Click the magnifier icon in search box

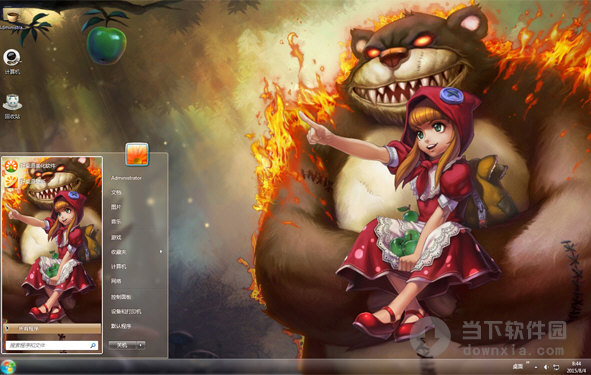(93, 345)
